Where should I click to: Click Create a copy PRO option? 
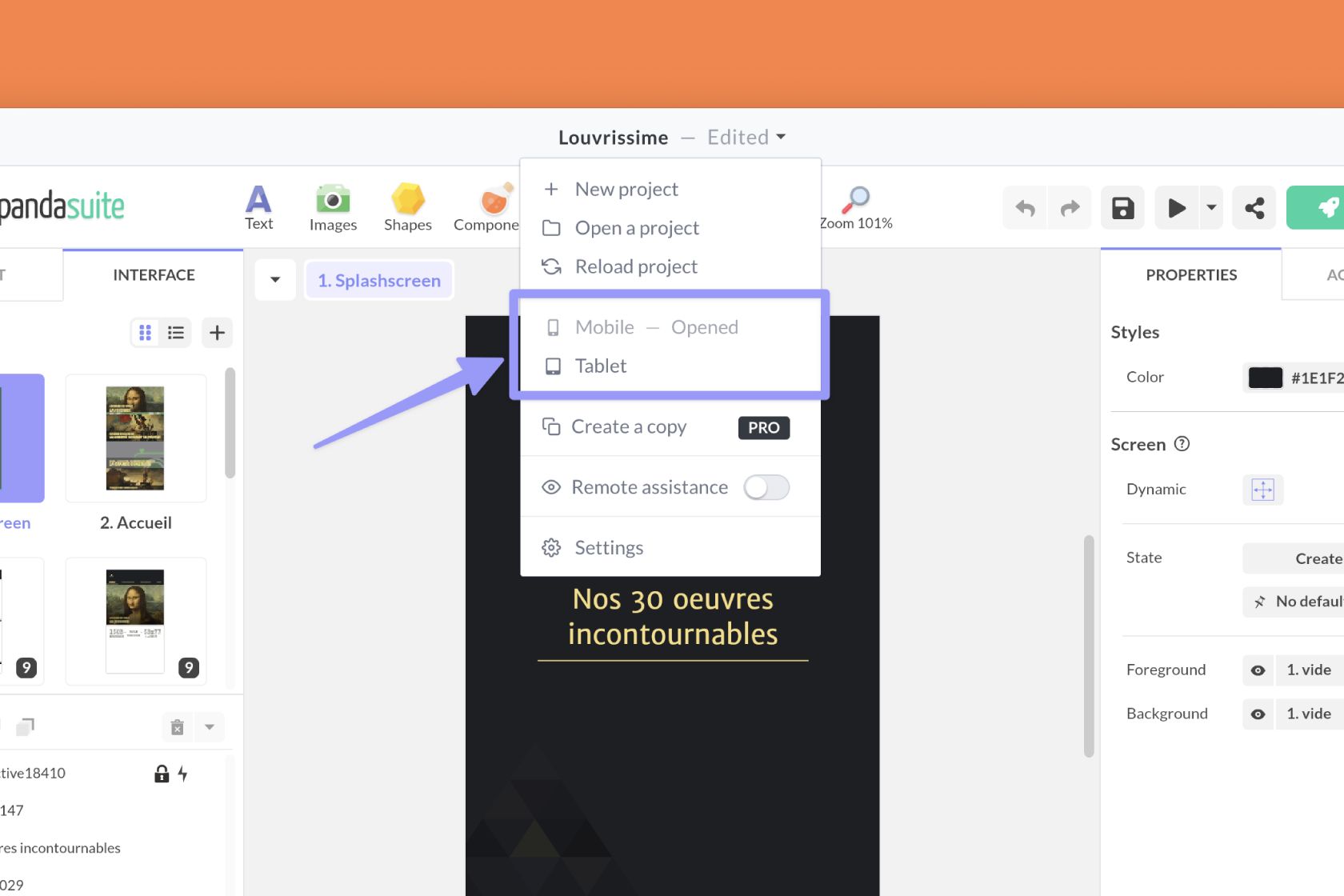pyautogui.click(x=629, y=426)
